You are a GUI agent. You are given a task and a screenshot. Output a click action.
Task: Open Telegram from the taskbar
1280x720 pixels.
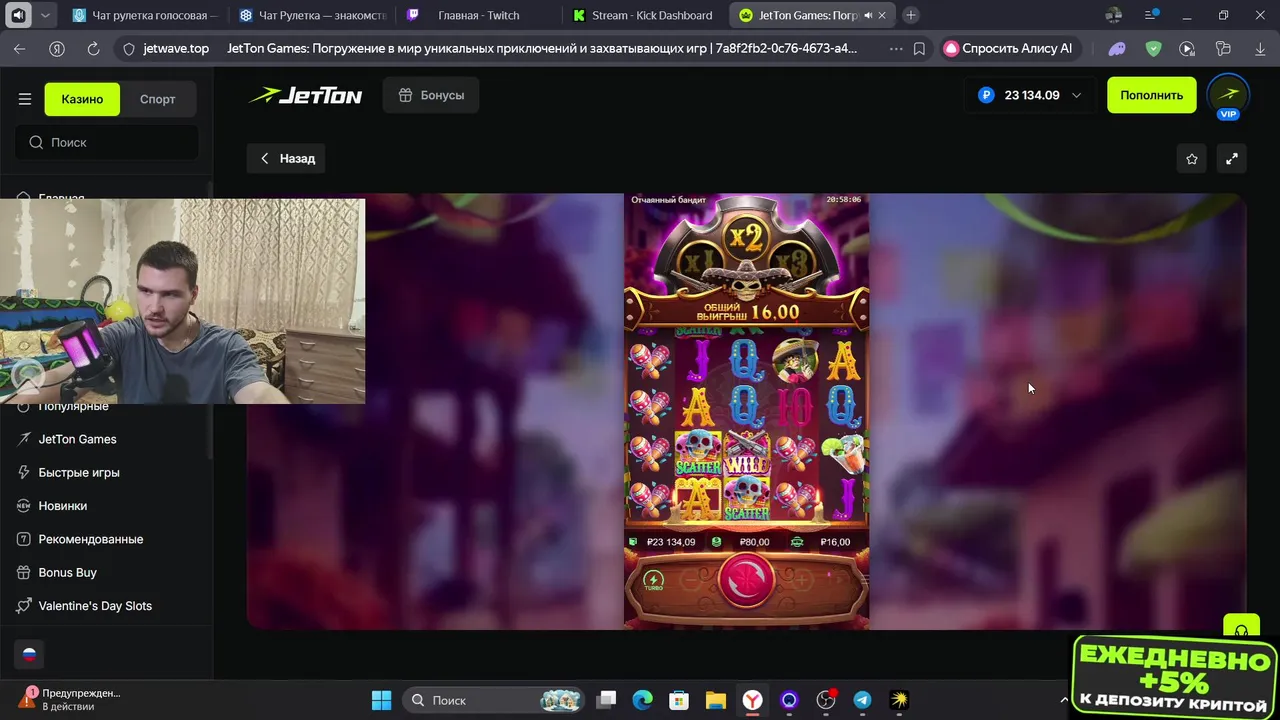pos(862,700)
